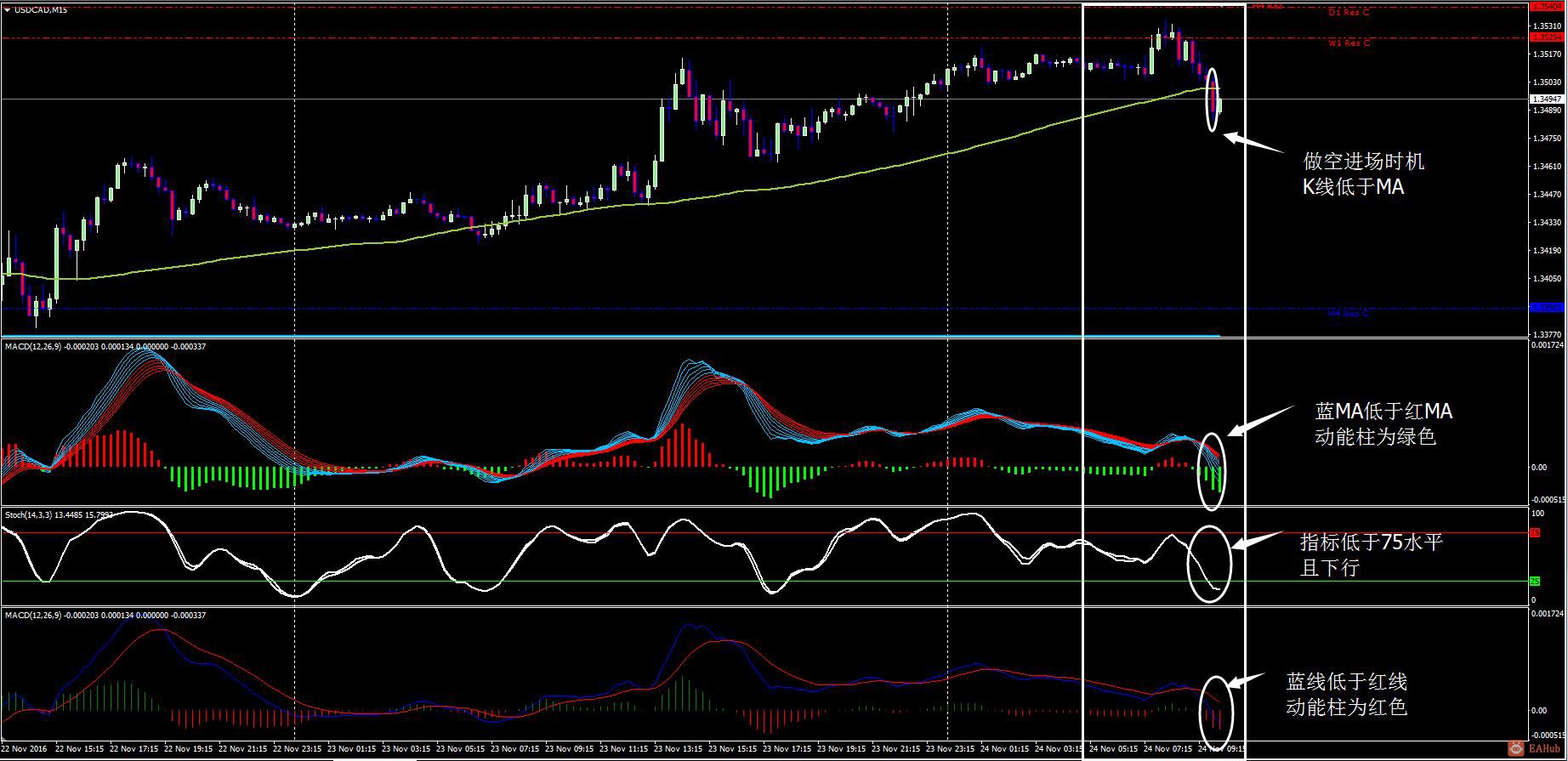Click the 23 Nov 13:15 time label
Screen dimensions: 1568x761
pyautogui.click(x=679, y=749)
